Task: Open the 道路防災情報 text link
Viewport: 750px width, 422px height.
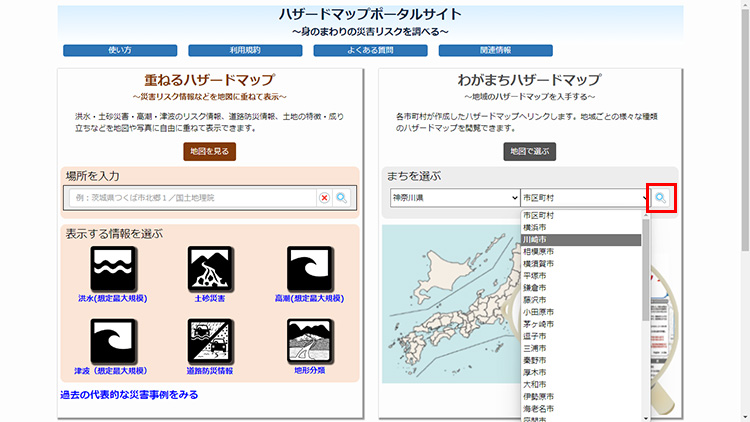Action: point(210,371)
